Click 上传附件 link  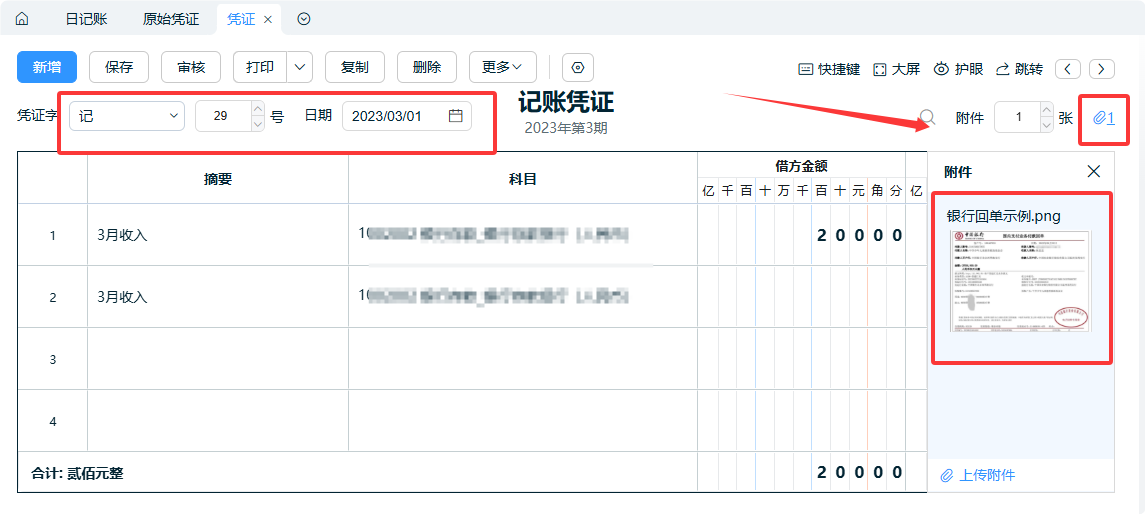pos(978,475)
